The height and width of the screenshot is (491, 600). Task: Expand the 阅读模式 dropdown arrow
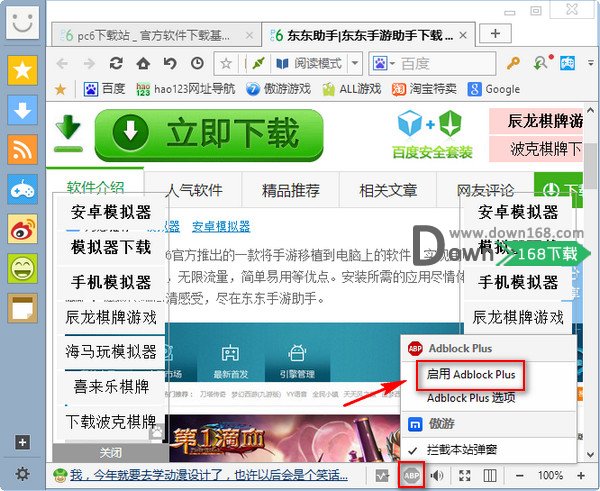(x=355, y=64)
